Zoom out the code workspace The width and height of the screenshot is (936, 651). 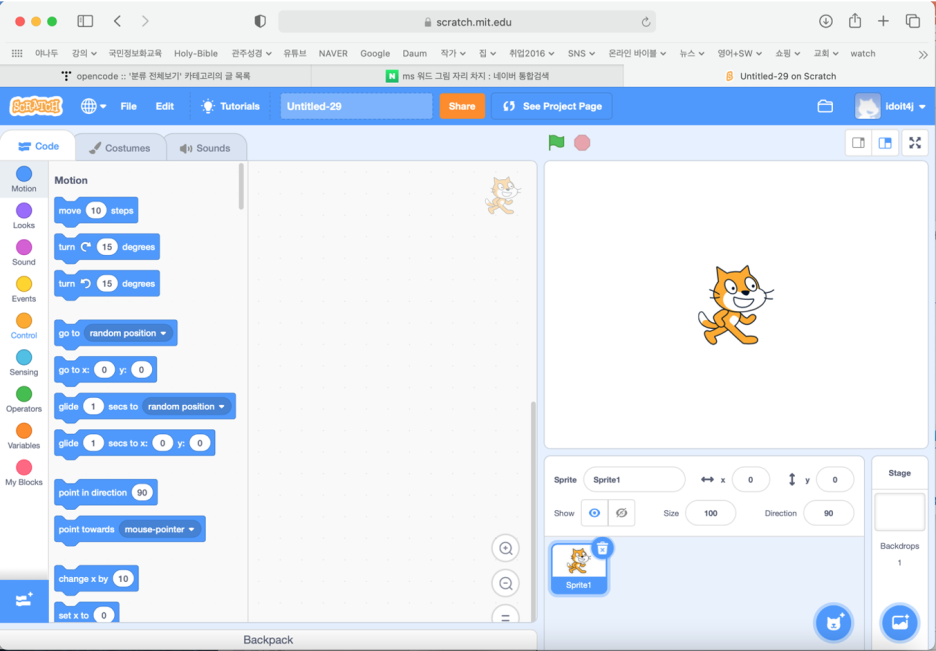pos(506,583)
